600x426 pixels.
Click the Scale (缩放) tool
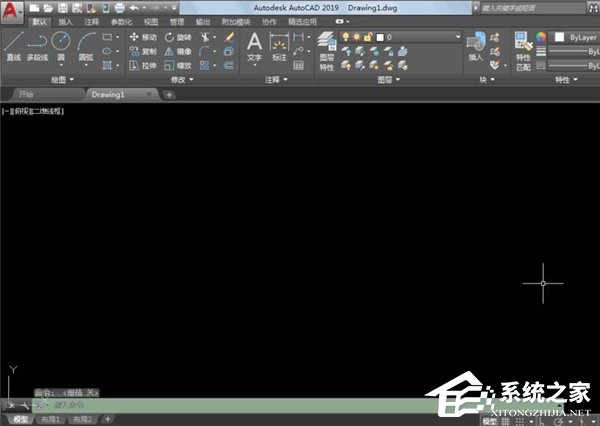(x=178, y=65)
